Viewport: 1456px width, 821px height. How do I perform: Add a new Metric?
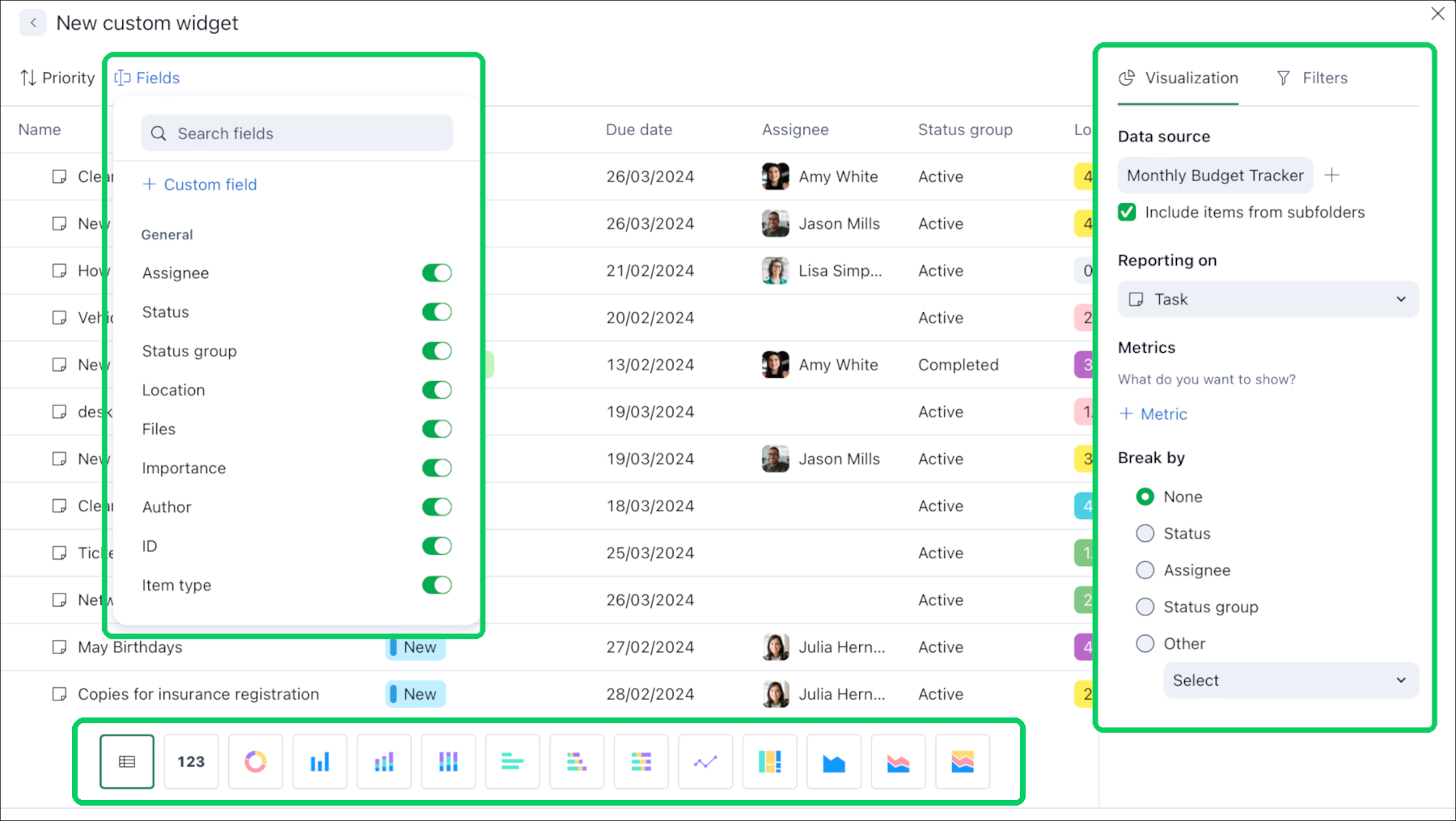[1153, 414]
